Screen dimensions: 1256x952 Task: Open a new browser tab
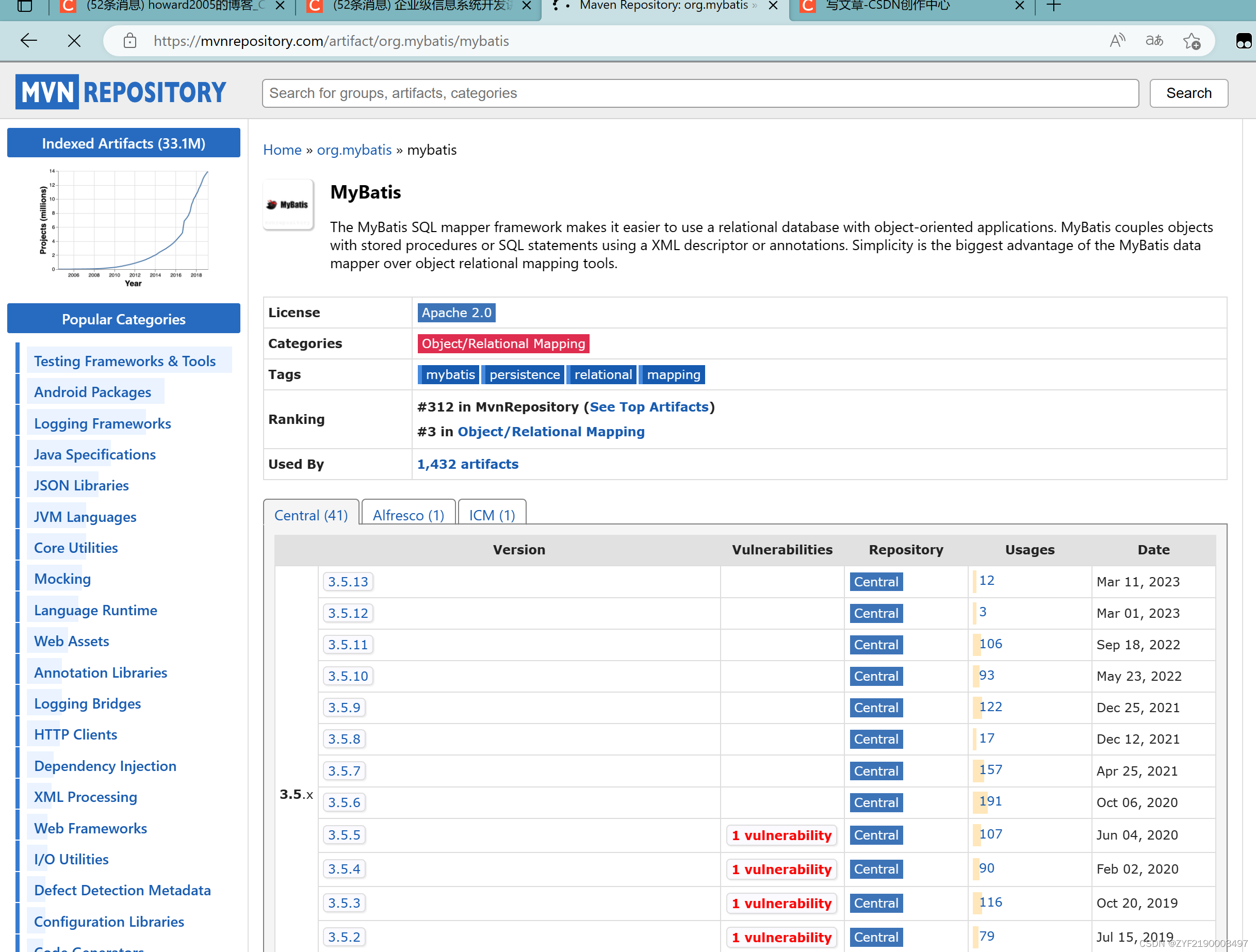pos(1054,6)
